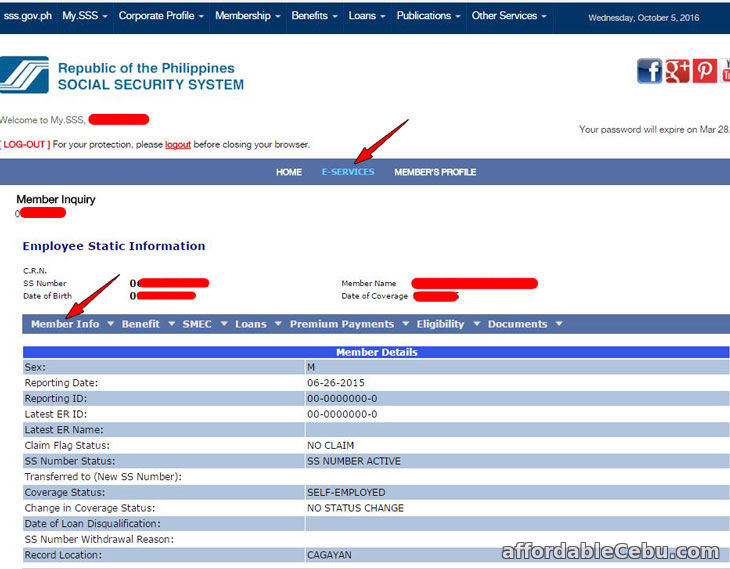Open the Facebook social icon
This screenshot has height=569, width=730.
click(x=649, y=71)
